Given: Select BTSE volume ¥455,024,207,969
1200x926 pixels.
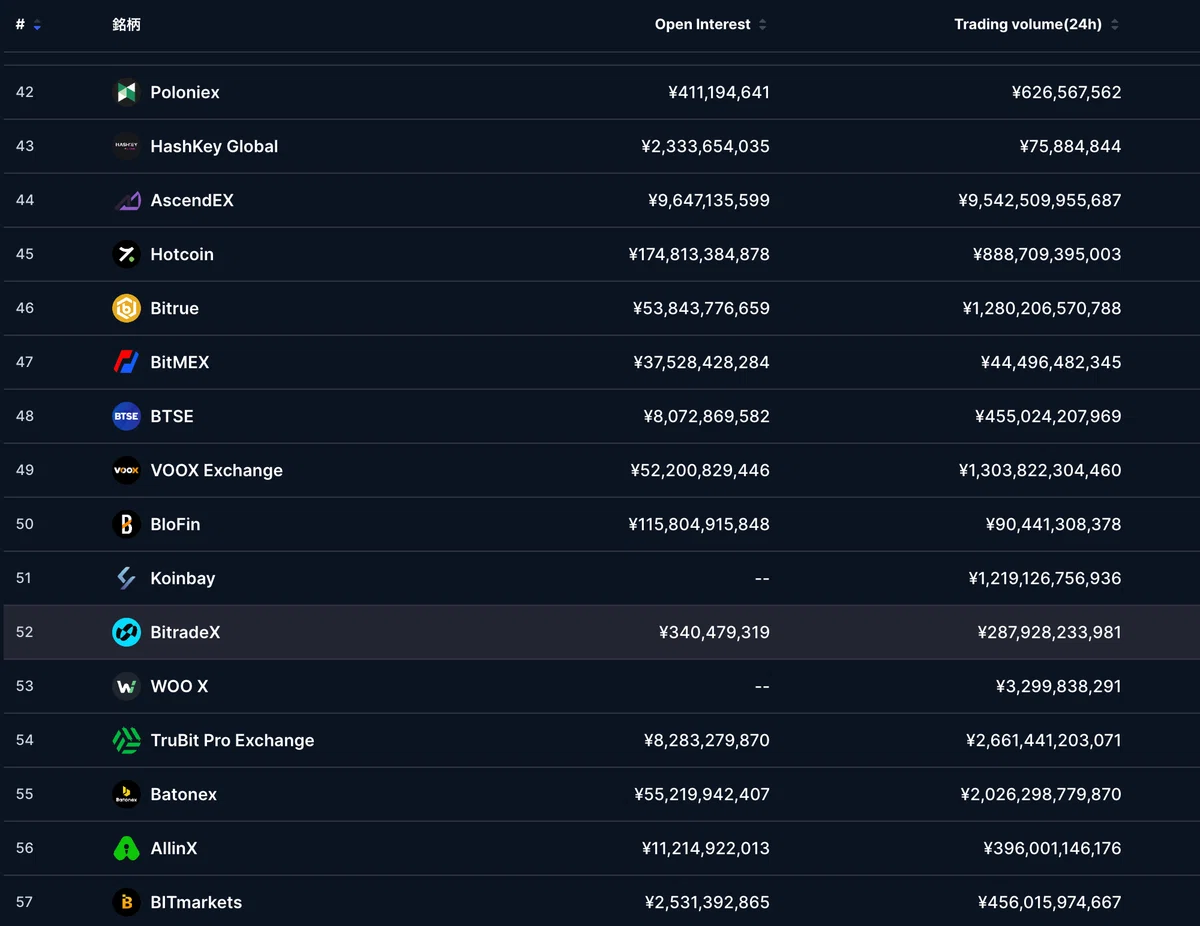Looking at the screenshot, I should coord(1048,416).
